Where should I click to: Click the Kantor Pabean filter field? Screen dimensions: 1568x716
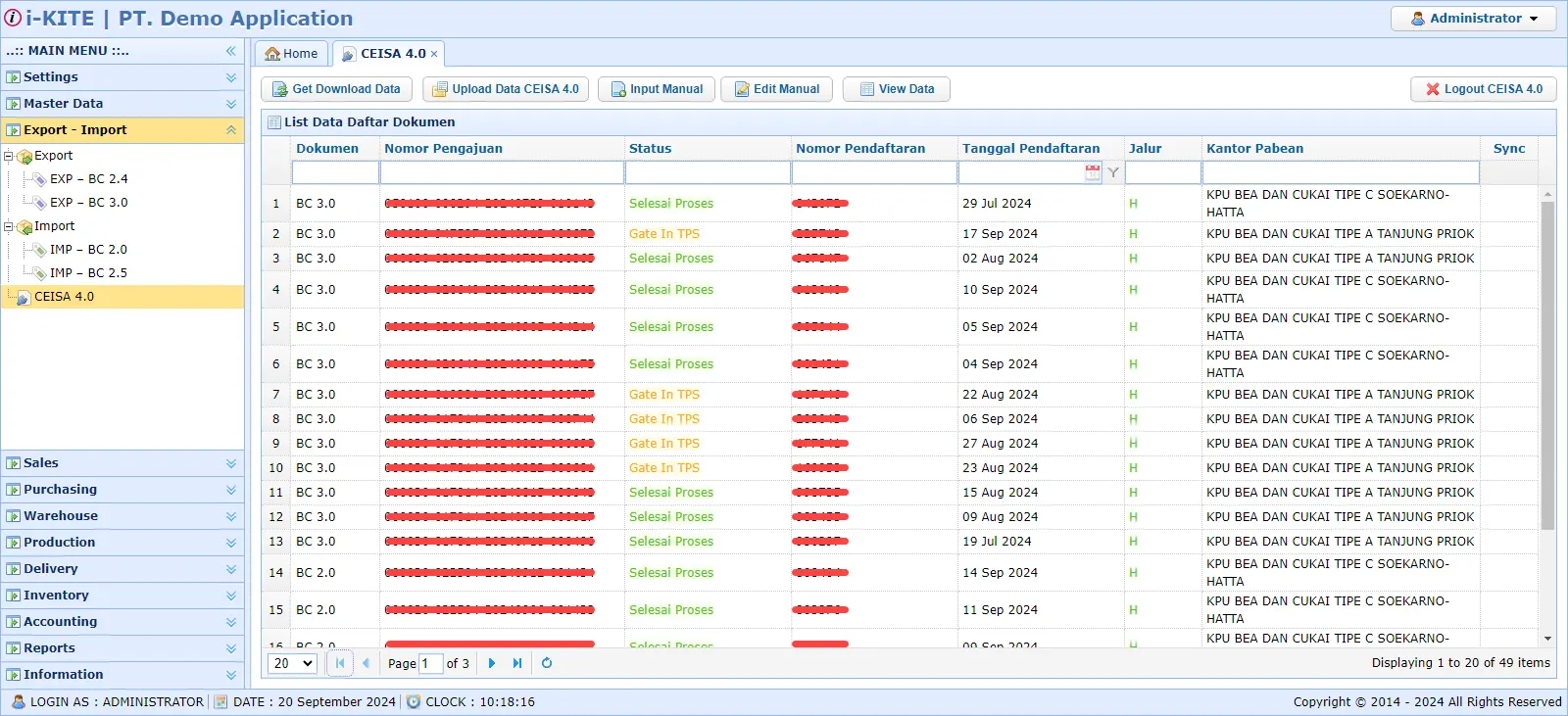tap(1341, 172)
